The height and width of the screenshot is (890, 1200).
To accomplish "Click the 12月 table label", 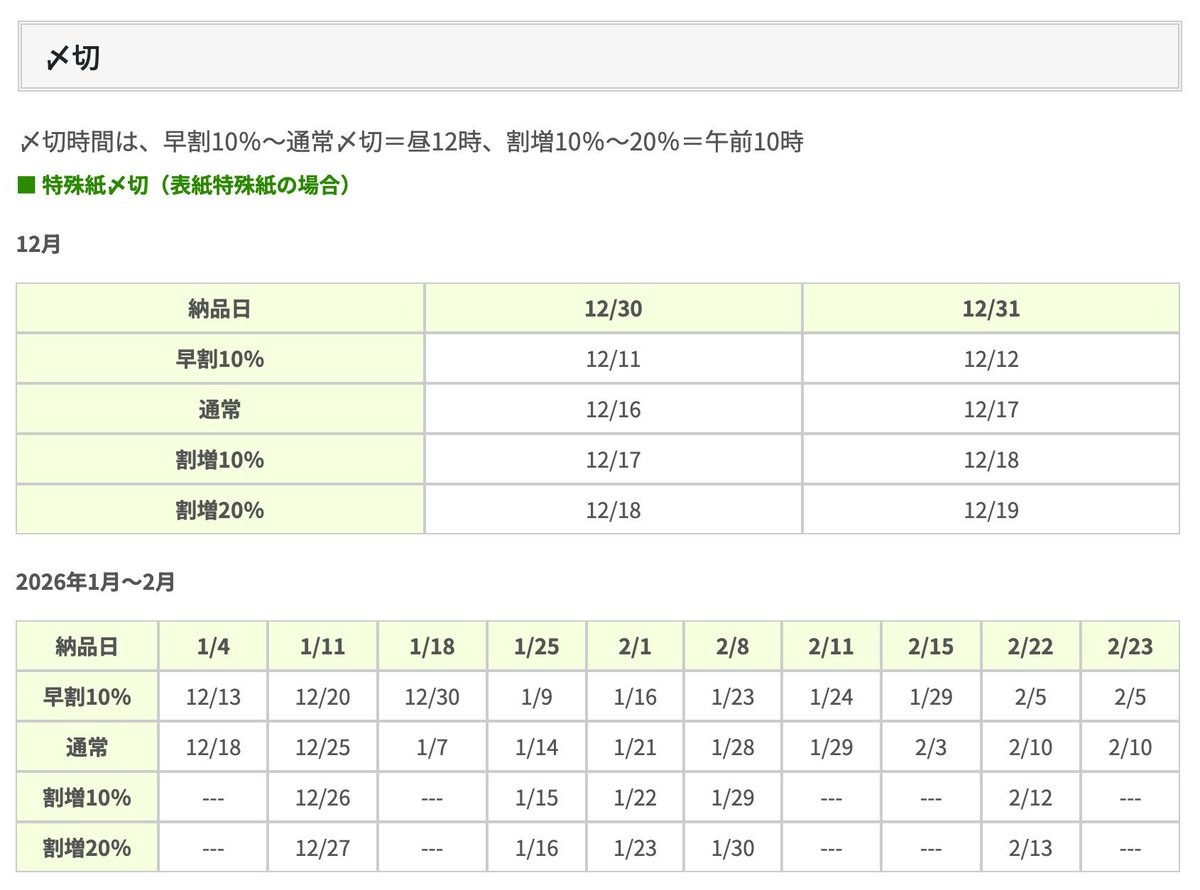I will 39,243.
